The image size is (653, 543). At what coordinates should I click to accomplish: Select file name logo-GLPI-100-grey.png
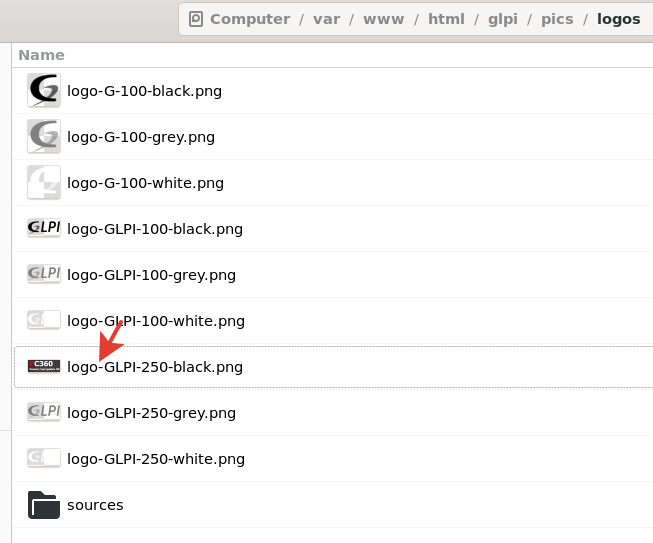click(x=152, y=275)
